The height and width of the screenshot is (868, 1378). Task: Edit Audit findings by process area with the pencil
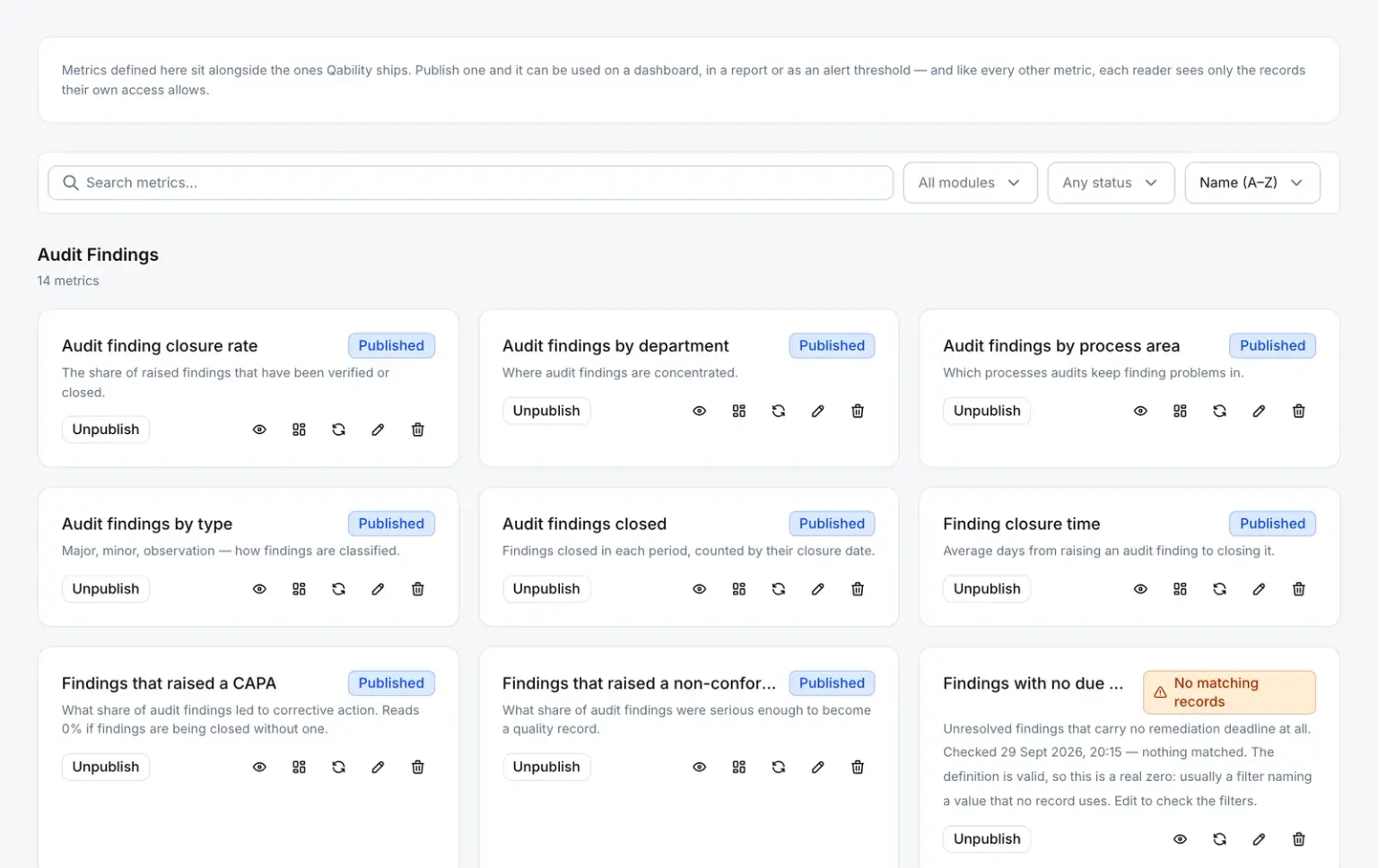(1259, 411)
